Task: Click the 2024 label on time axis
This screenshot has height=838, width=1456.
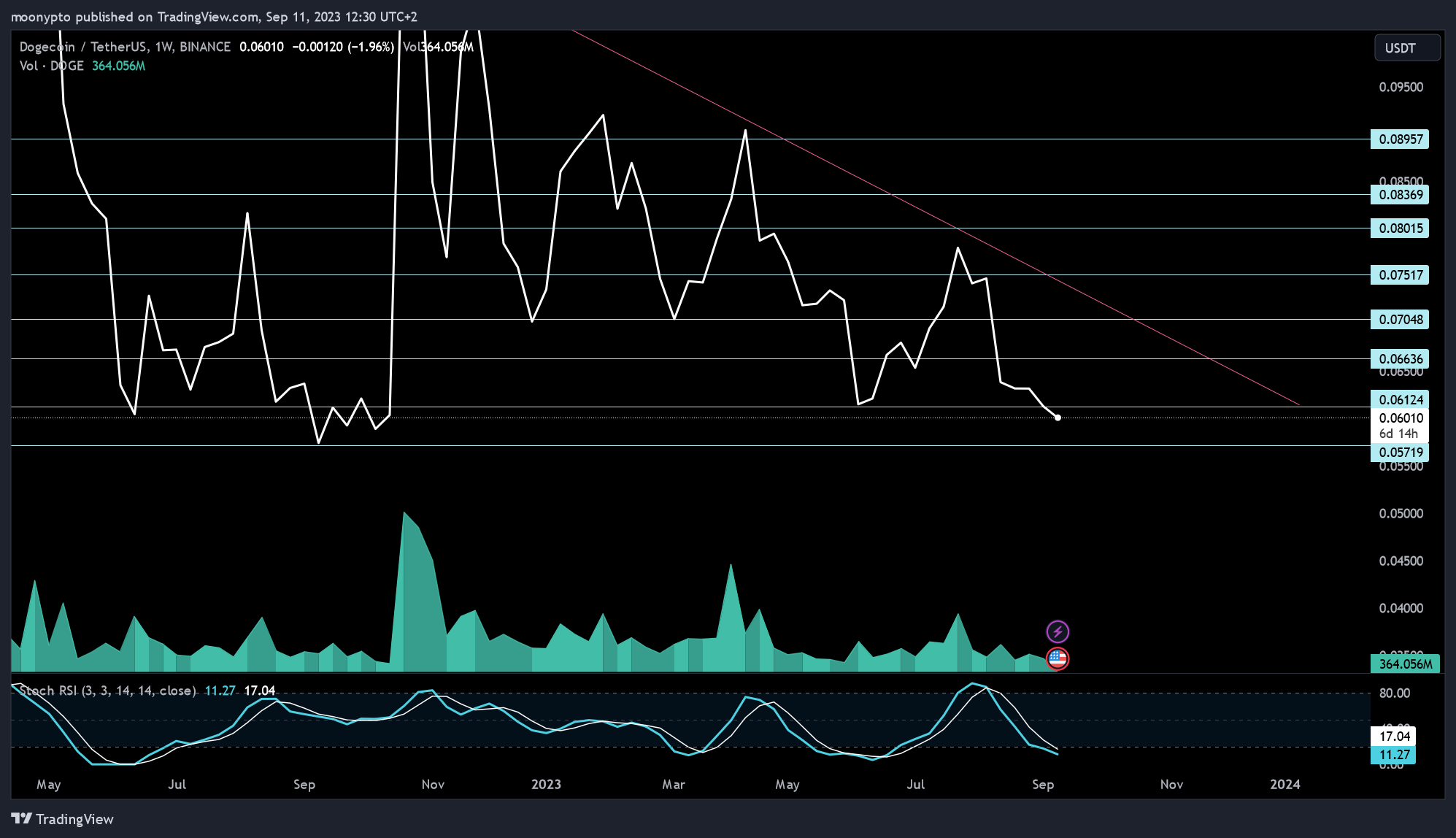Action: pyautogui.click(x=1284, y=784)
